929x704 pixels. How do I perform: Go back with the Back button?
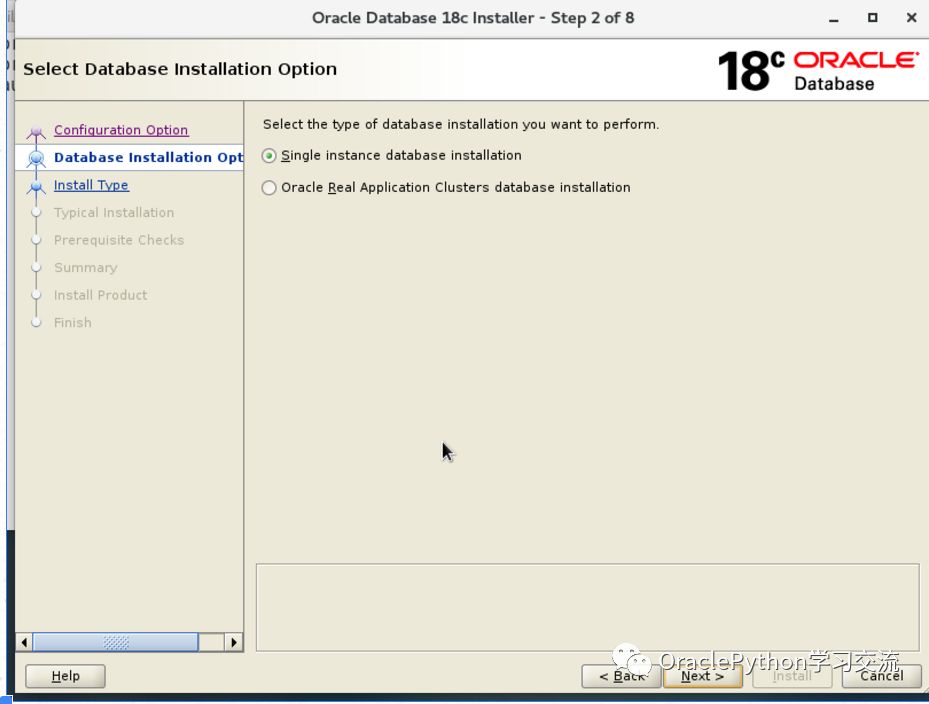(x=621, y=676)
